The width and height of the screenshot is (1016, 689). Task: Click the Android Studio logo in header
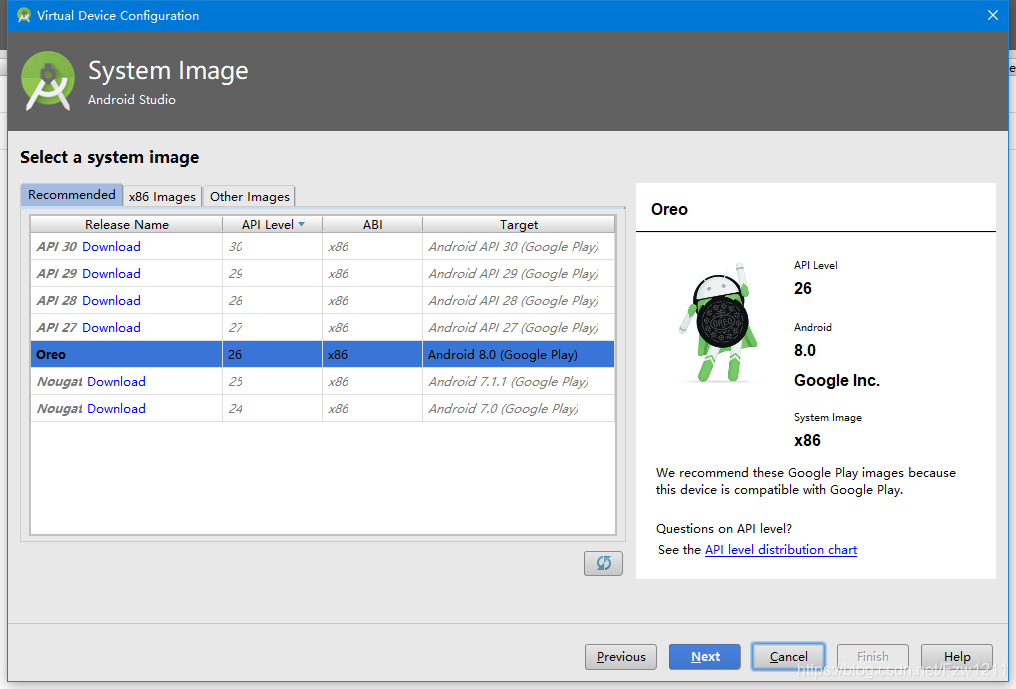(47, 81)
